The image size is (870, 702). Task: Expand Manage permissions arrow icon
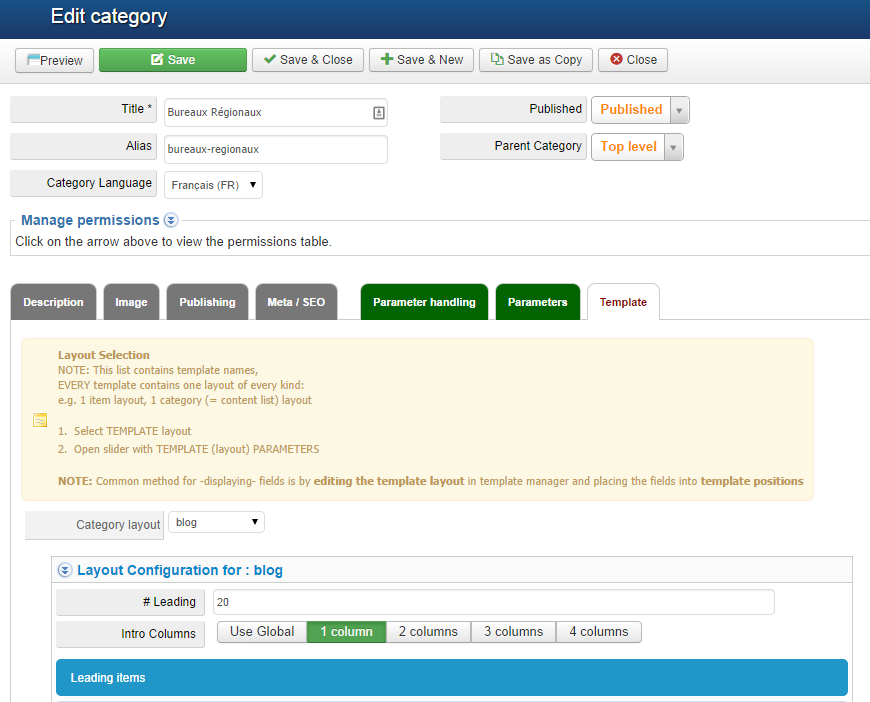pyautogui.click(x=171, y=220)
